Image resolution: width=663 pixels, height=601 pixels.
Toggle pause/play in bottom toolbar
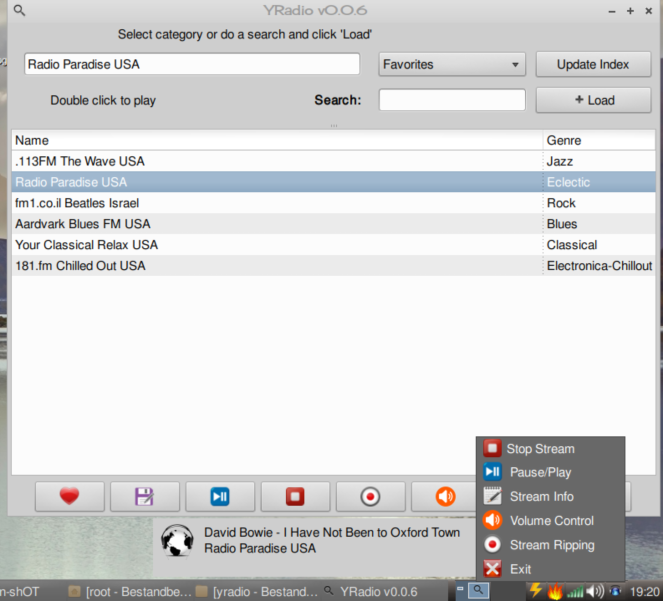click(x=220, y=497)
